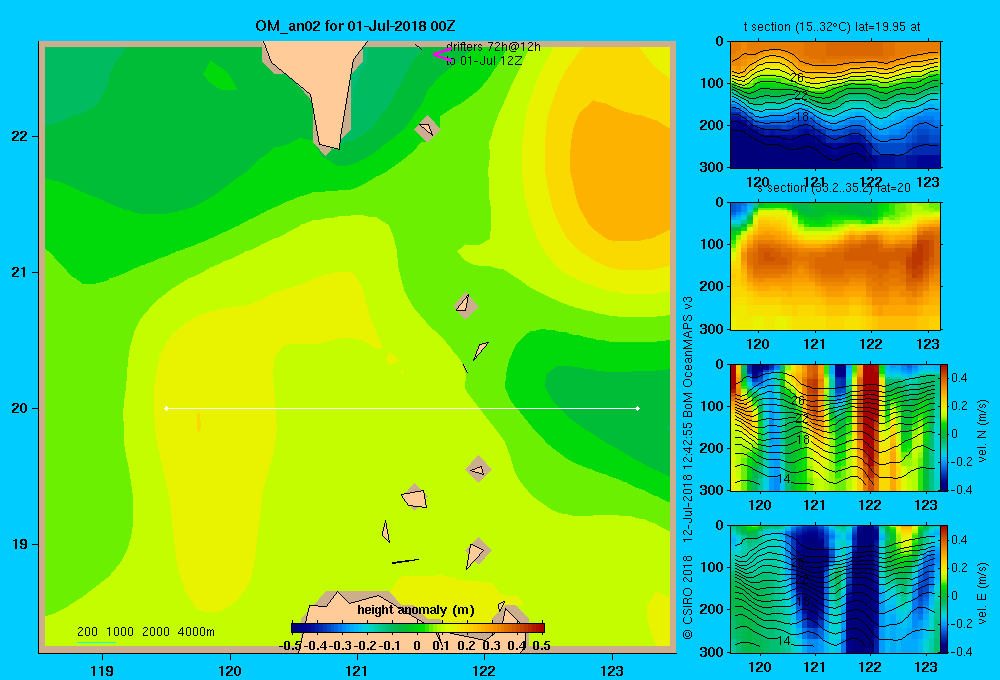
Task: Click the left endpoint of white section line
Action: tap(166, 408)
